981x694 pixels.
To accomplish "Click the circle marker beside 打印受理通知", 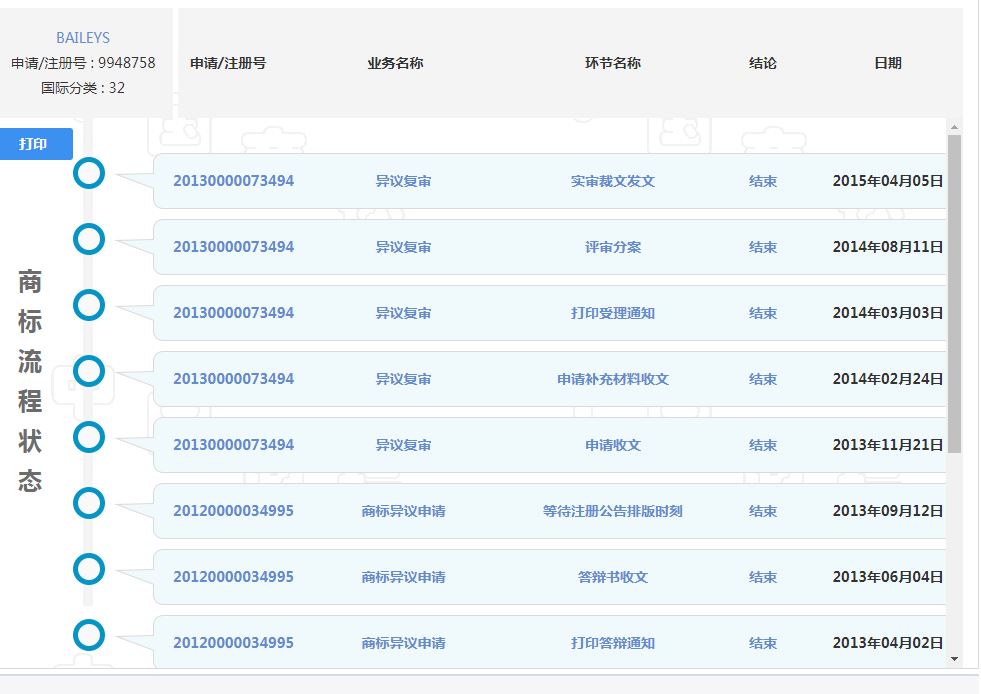I will tap(89, 305).
